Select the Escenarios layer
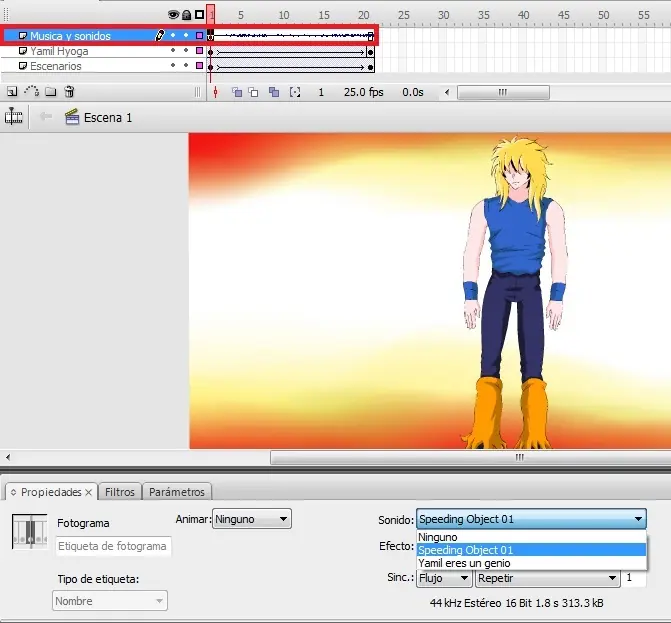This screenshot has height=623, width=671. (x=56, y=66)
